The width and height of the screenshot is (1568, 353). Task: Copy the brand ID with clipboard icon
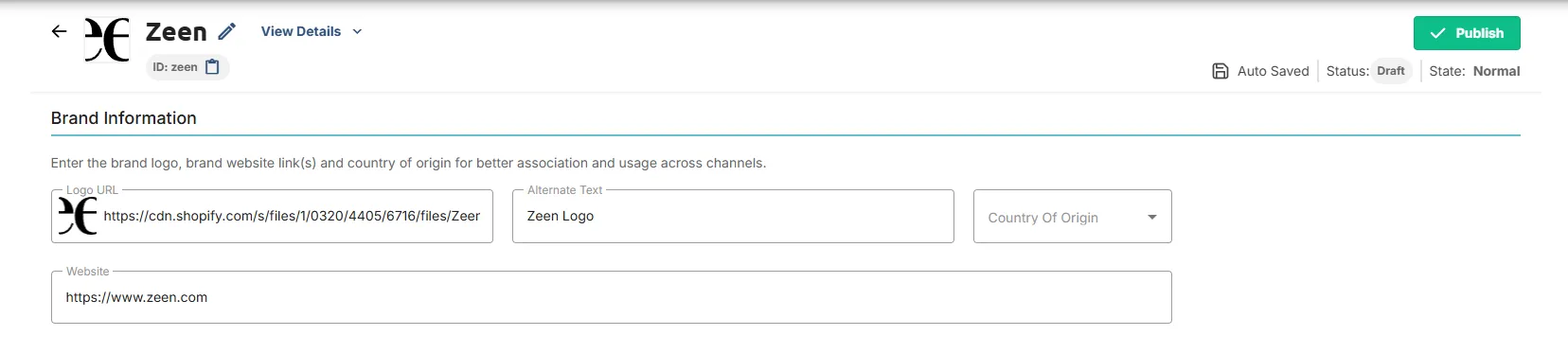coord(213,67)
